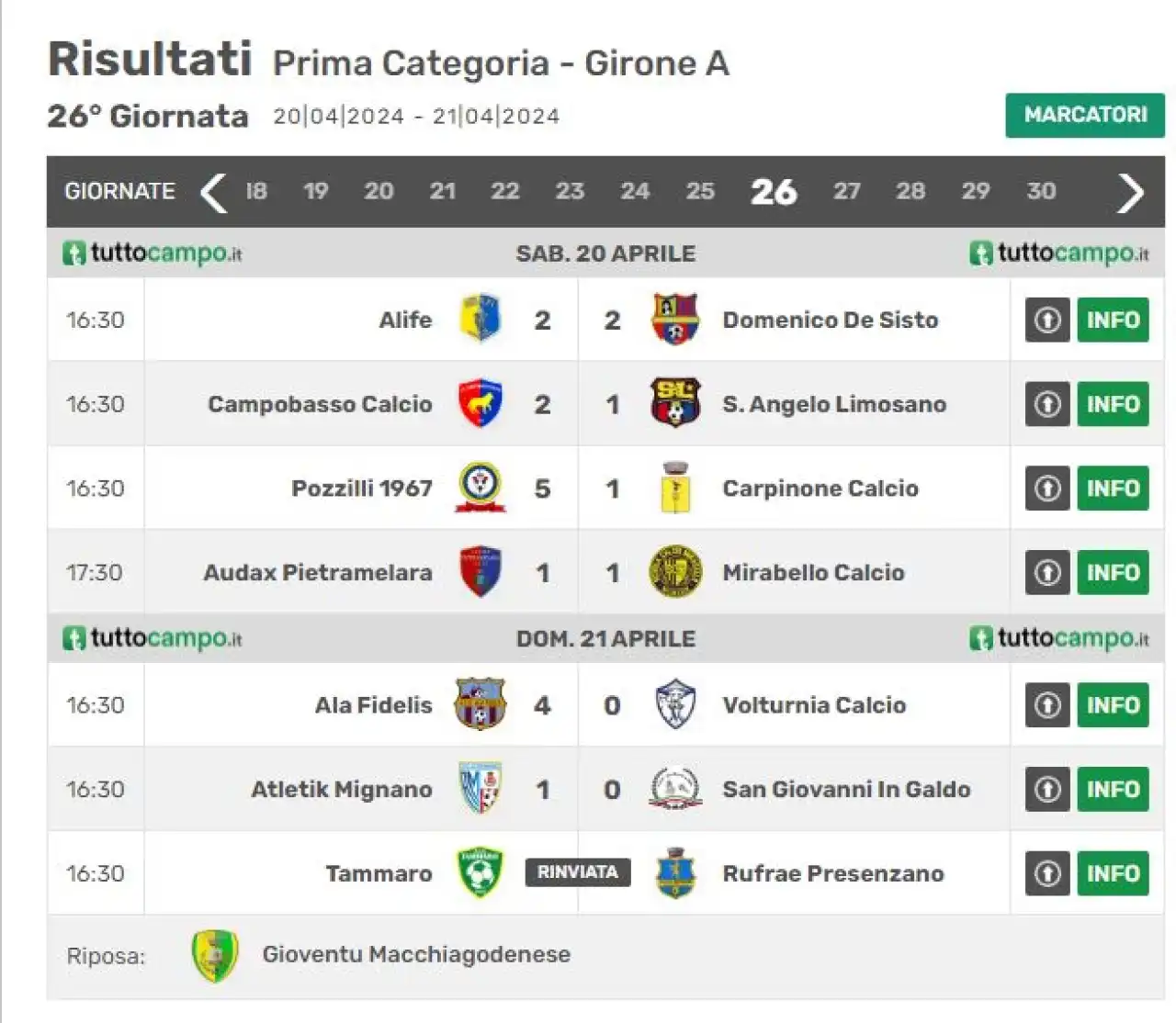
Task: Select giornata 25
Action: (700, 191)
